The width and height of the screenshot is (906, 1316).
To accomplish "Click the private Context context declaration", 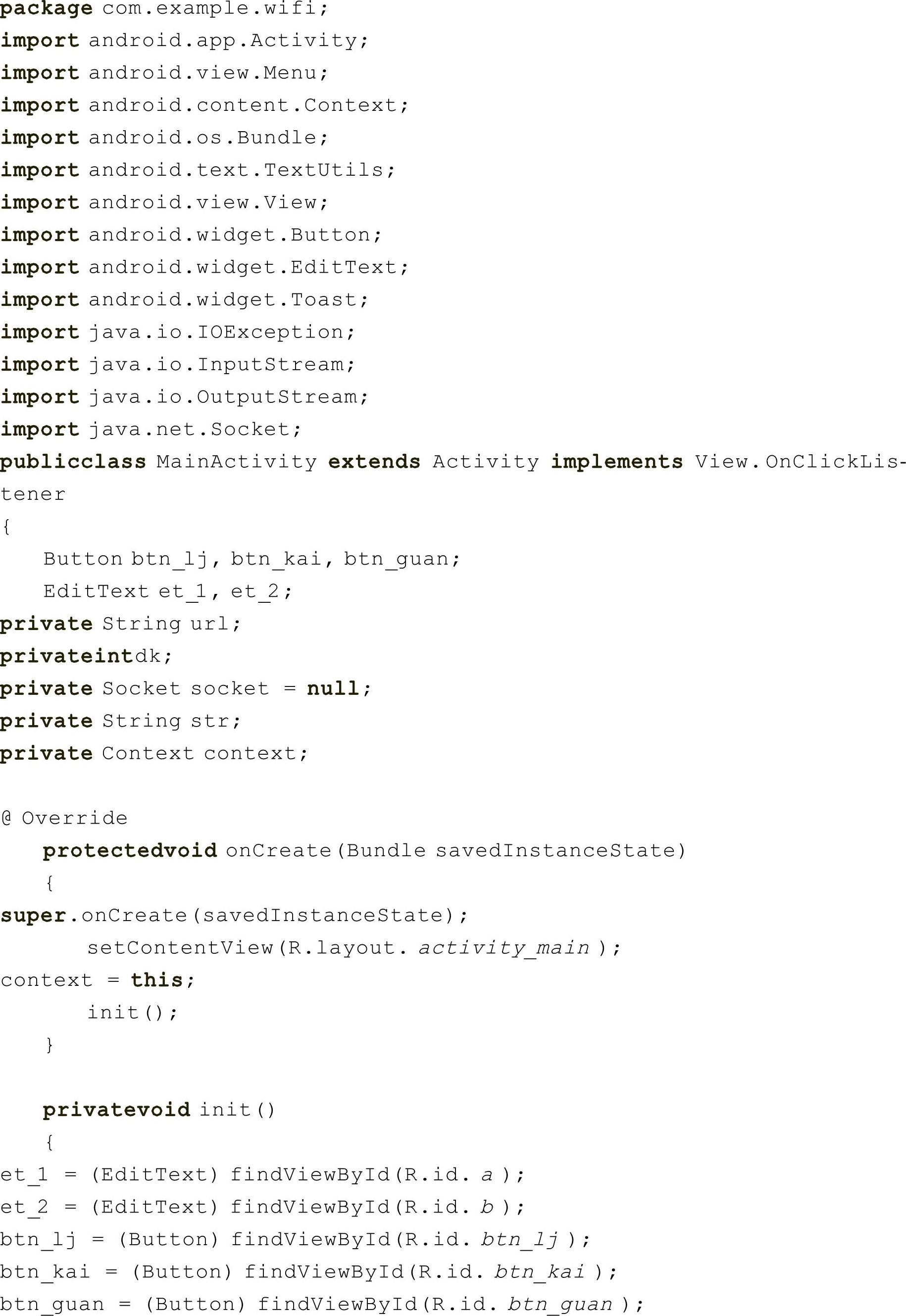I will point(153,753).
